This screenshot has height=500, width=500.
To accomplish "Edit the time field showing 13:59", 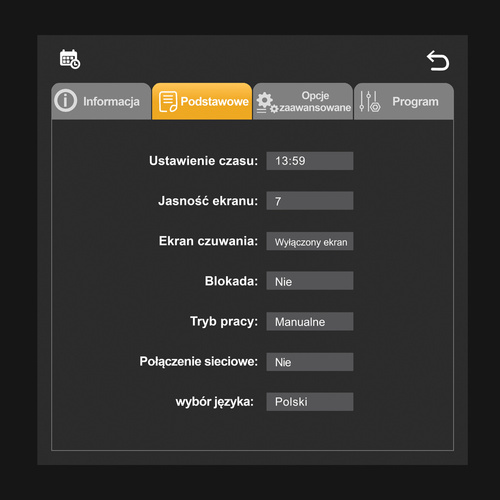I will point(310,161).
